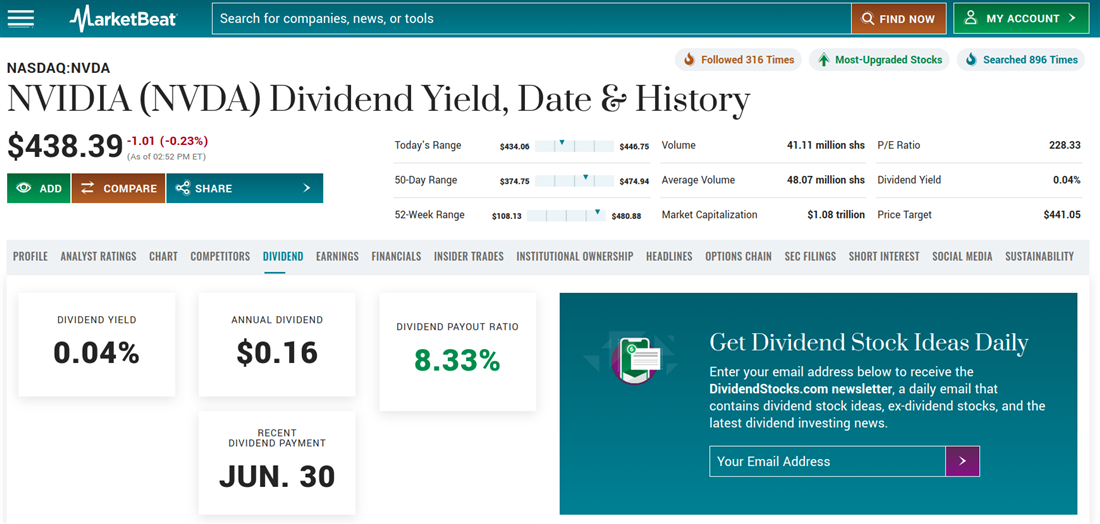Open MY ACCOUNT button
The height and width of the screenshot is (524, 1100).
pyautogui.click(x=1021, y=18)
